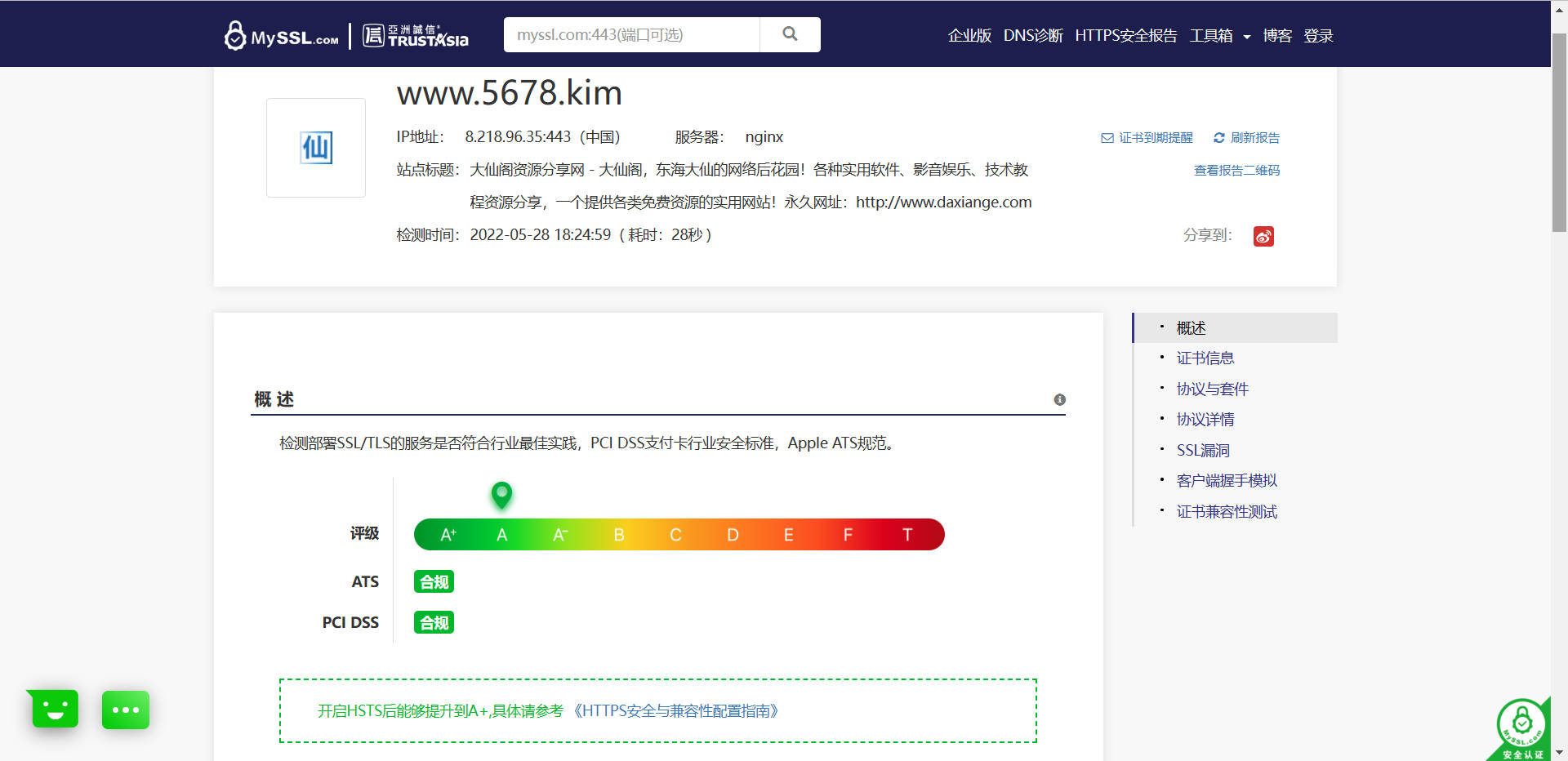Click the PCI DSS 合规 badge
This screenshot has width=1568, height=761.
(434, 623)
